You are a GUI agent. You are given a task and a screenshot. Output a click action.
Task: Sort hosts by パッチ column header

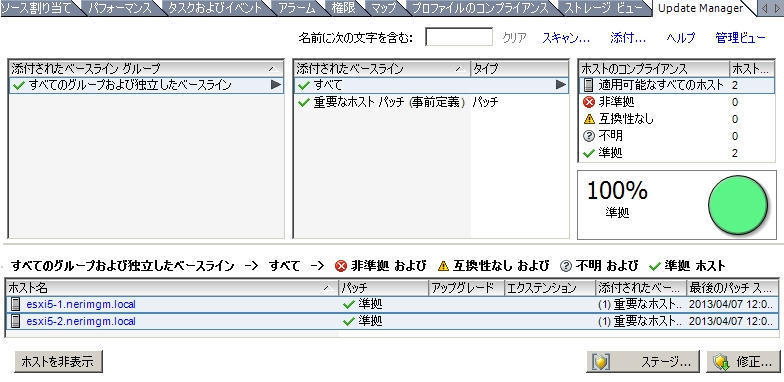(384, 288)
